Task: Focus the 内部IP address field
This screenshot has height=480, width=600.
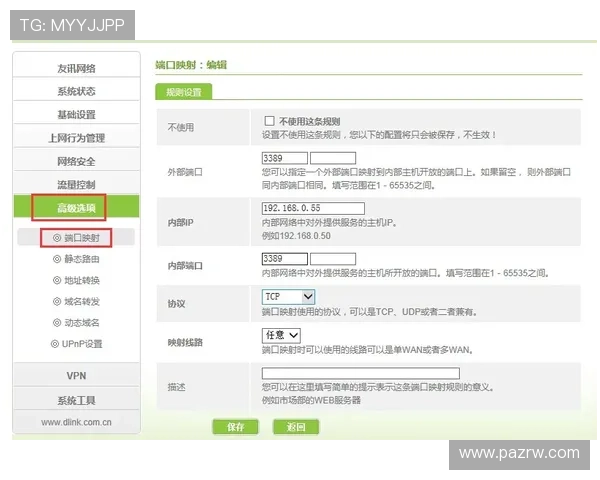Action: click(x=313, y=208)
